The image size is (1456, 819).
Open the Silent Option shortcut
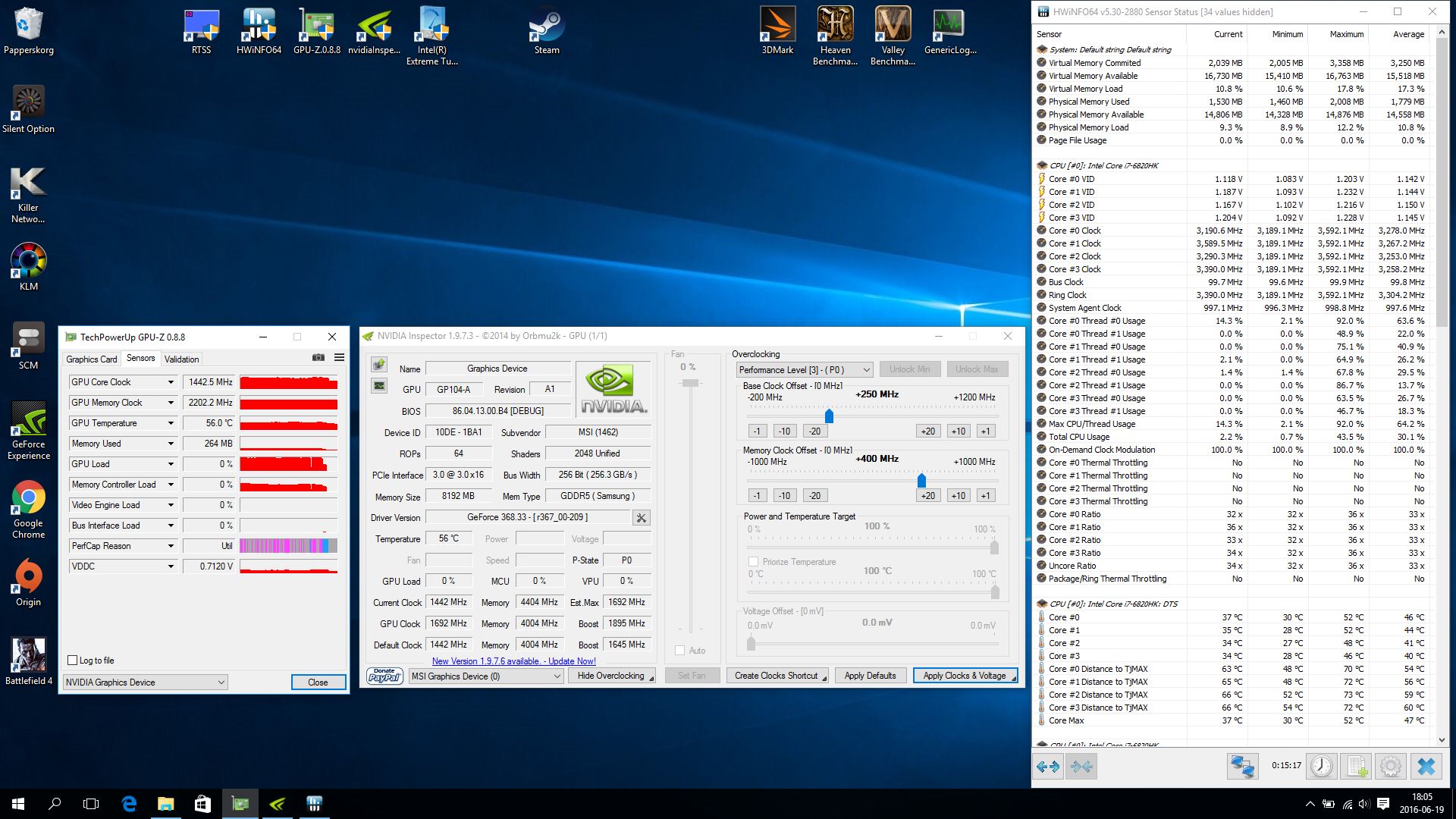point(29,110)
